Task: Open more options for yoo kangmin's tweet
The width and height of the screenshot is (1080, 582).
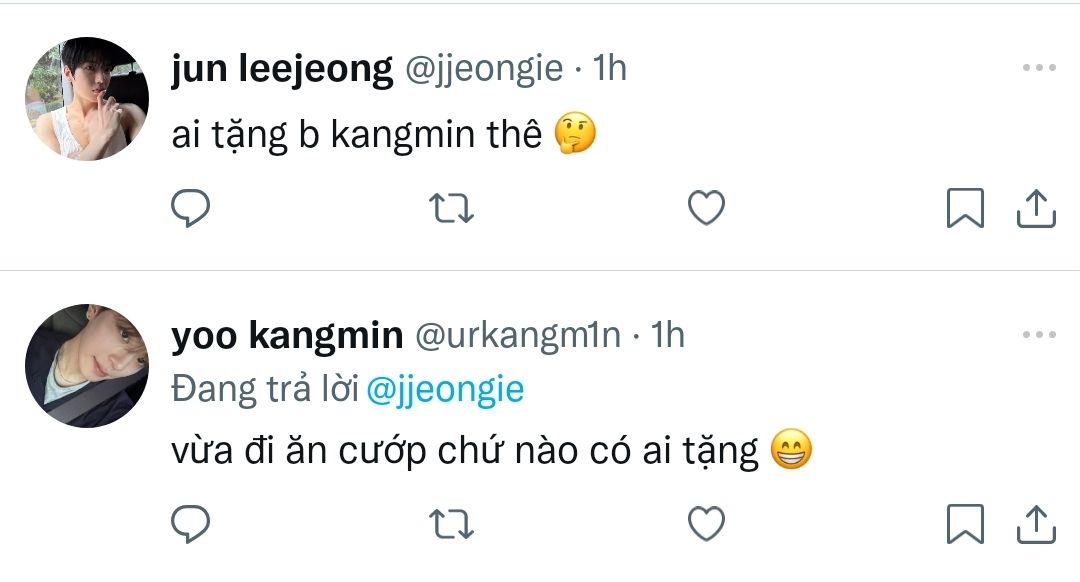Action: pyautogui.click(x=1039, y=335)
